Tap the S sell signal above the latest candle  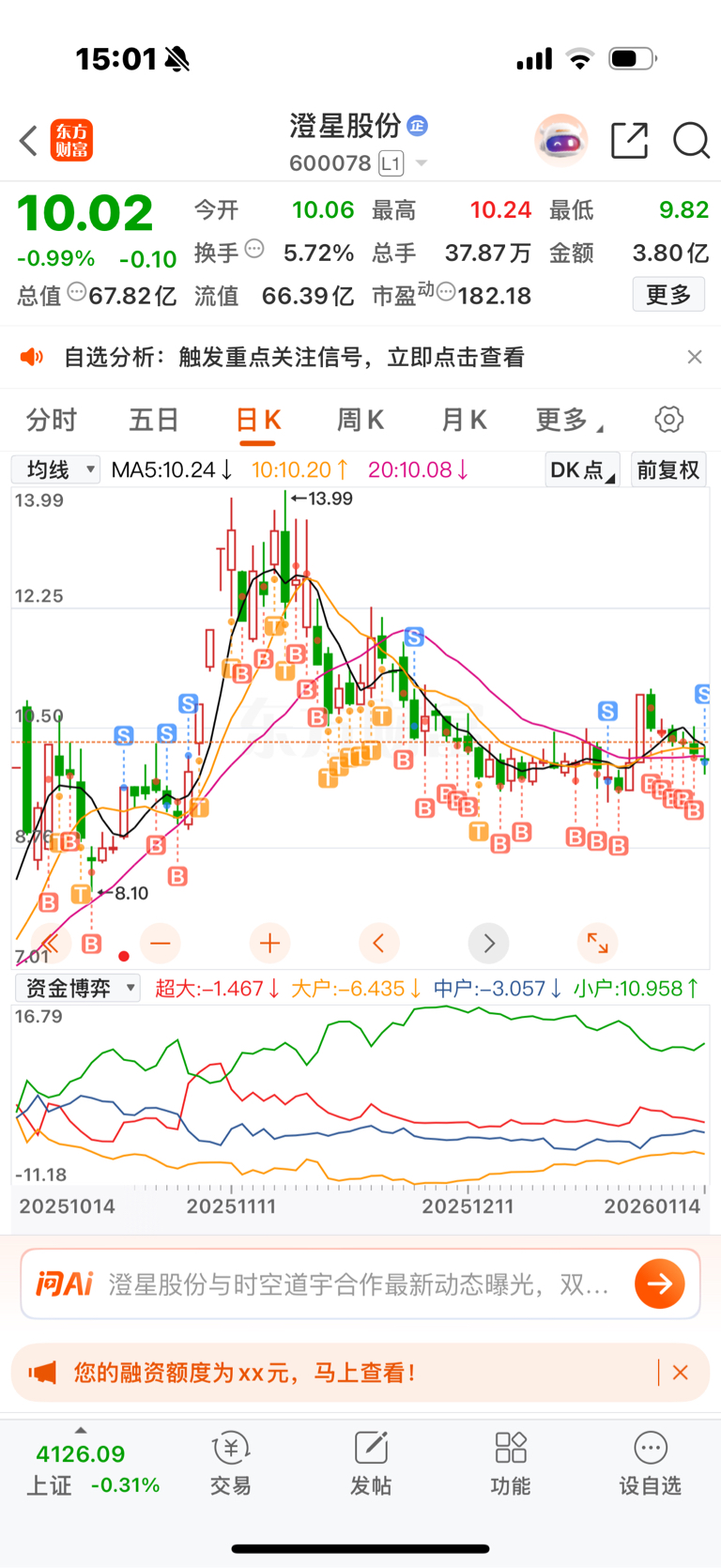(x=704, y=694)
